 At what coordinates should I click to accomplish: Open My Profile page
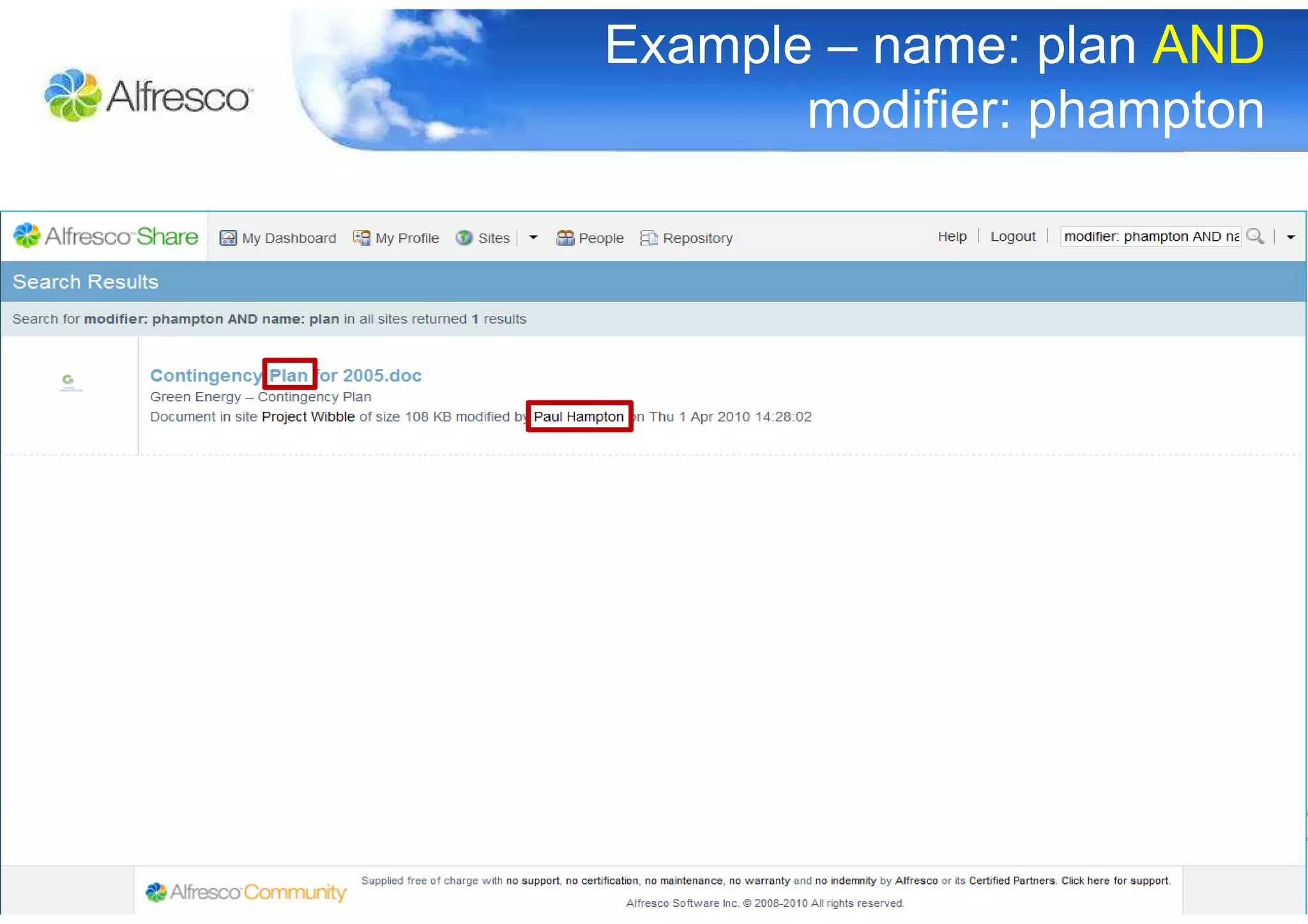(407, 238)
